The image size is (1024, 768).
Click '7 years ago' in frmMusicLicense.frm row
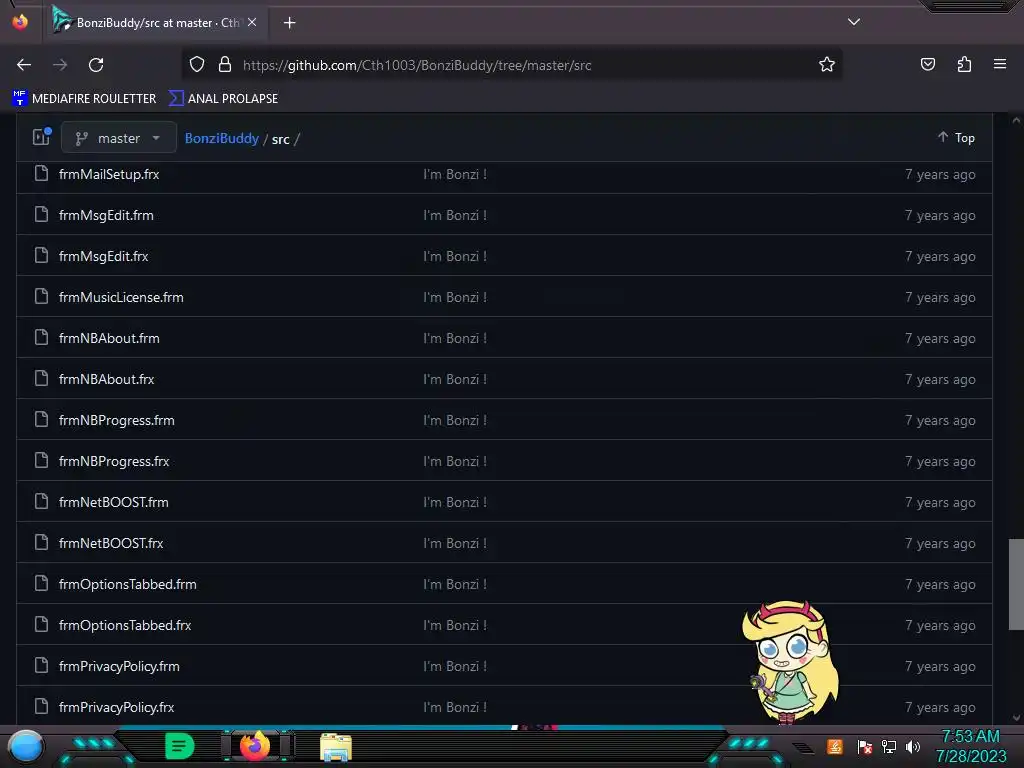[x=940, y=298]
